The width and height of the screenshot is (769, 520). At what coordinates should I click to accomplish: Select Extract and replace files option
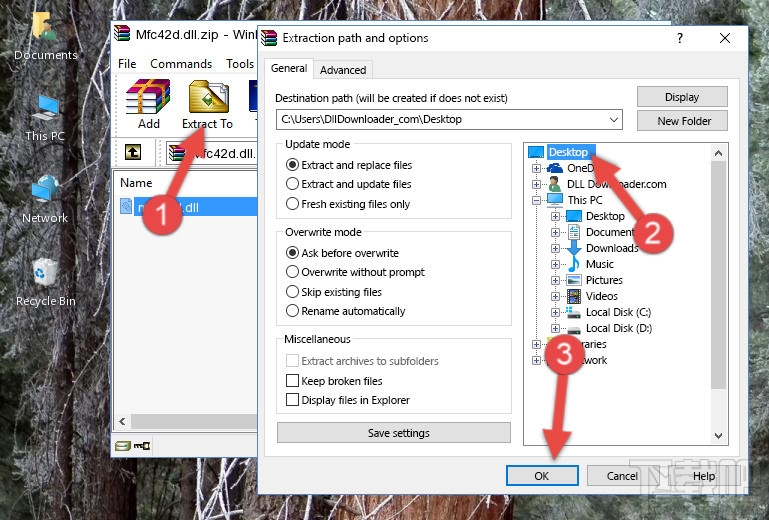[x=349, y=165]
